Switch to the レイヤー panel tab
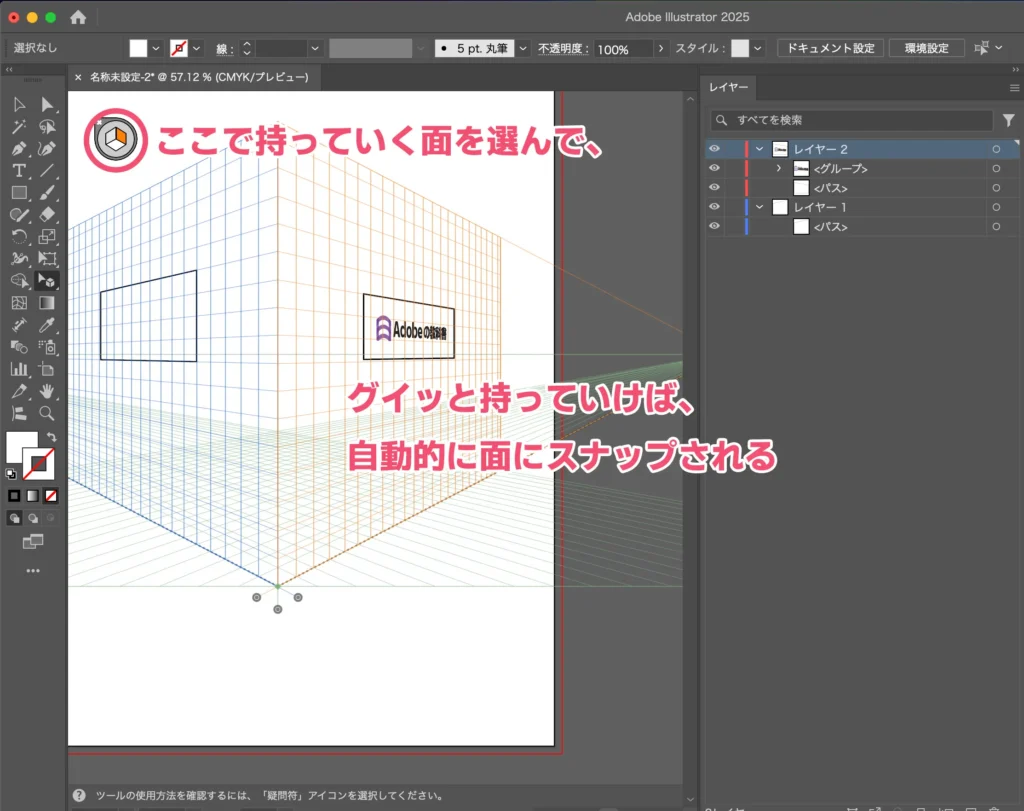 pos(729,87)
